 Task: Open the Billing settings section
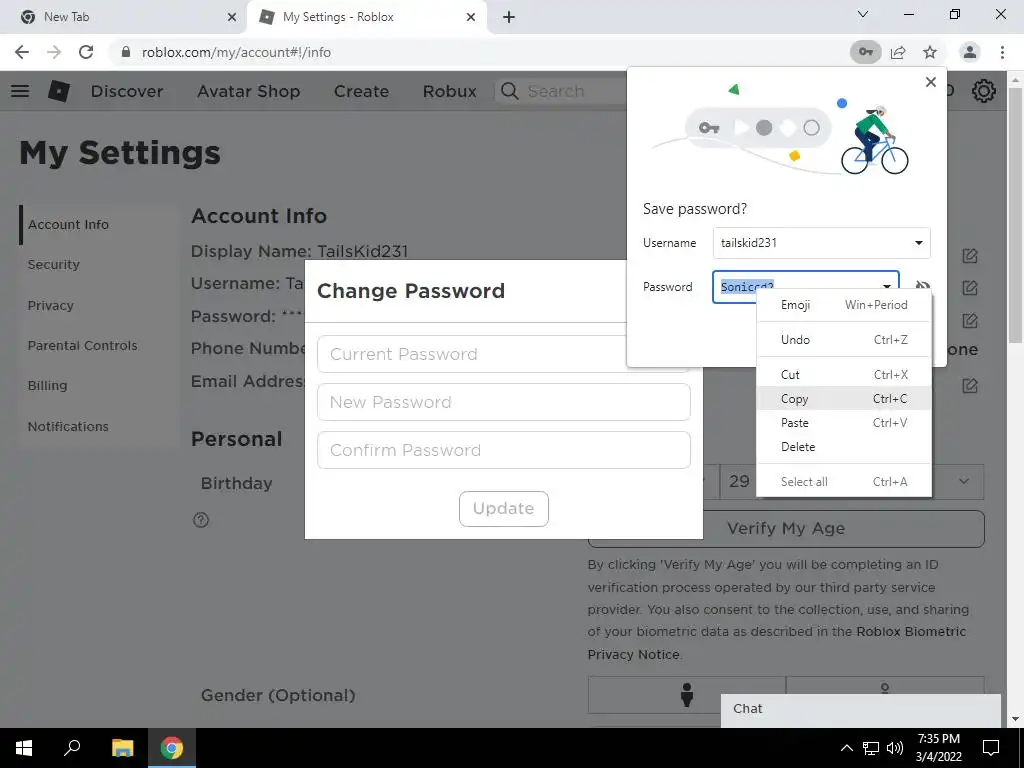47,385
